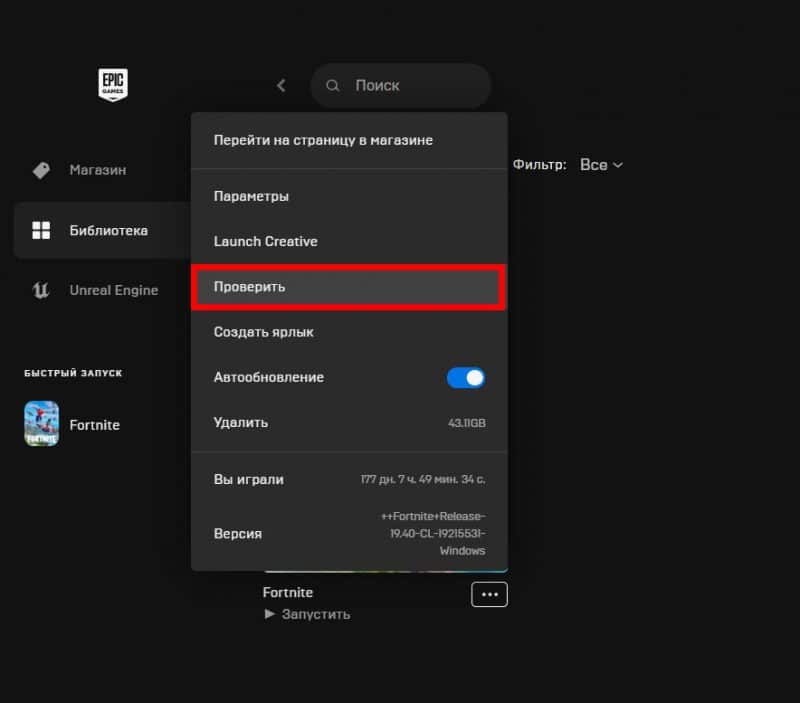Screen dimensions: 800x703
Task: Click the search magnifier icon
Action: pos(333,86)
